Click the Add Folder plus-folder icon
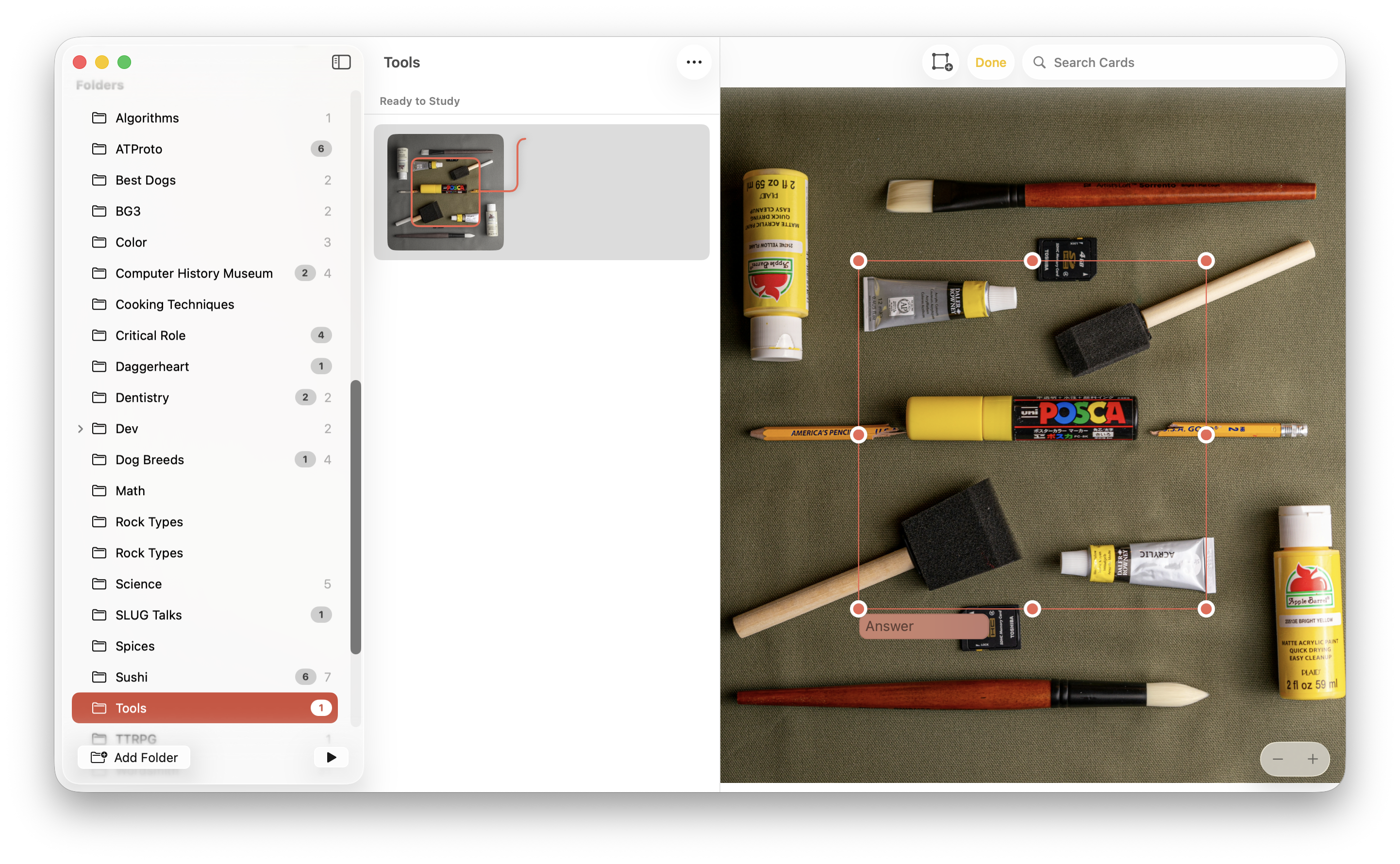Image resolution: width=1400 pixels, height=864 pixels. (x=99, y=757)
